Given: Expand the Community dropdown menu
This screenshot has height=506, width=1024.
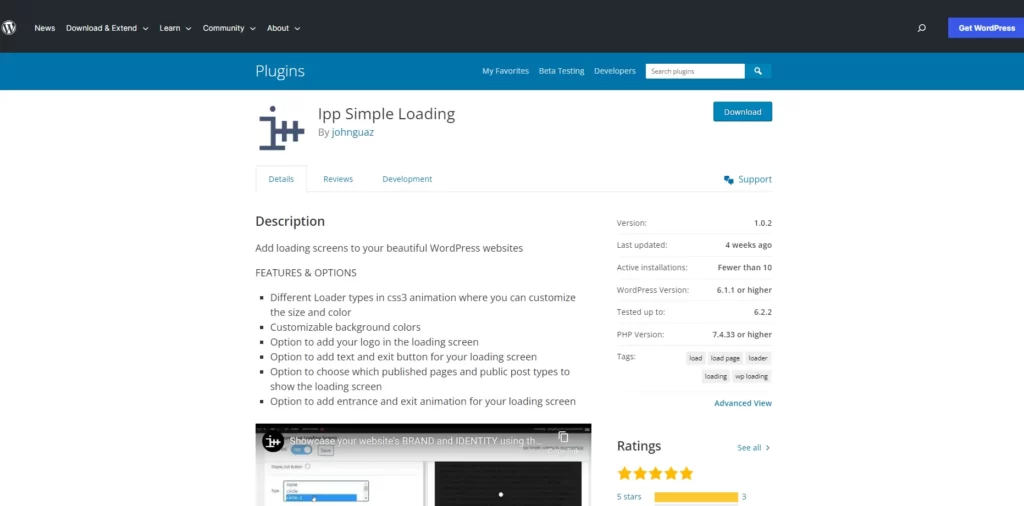Looking at the screenshot, I should [x=229, y=28].
